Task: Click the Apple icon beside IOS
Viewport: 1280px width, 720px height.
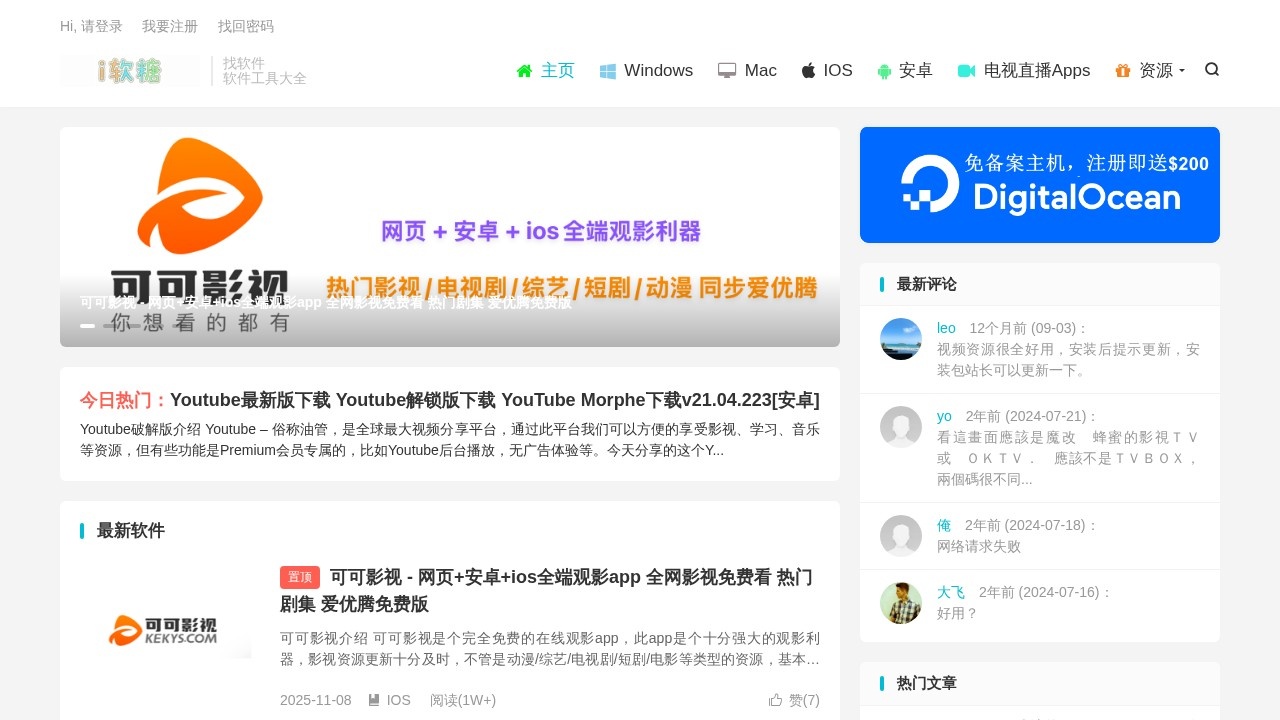Action: 809,70
